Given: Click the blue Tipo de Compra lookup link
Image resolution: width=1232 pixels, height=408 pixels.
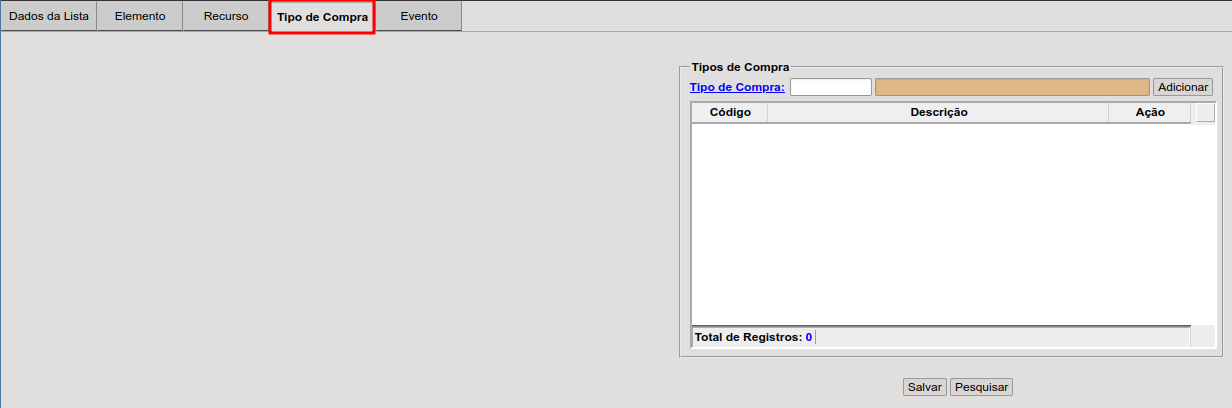Looking at the screenshot, I should (x=737, y=87).
